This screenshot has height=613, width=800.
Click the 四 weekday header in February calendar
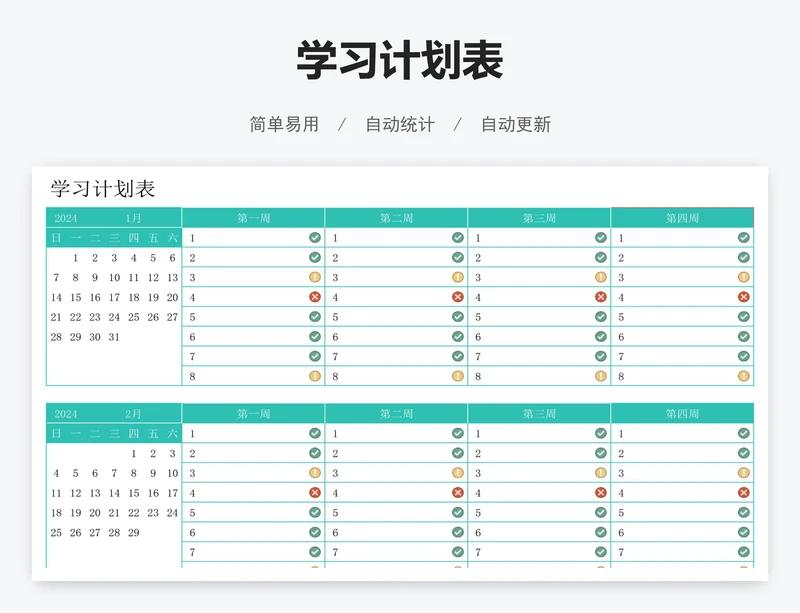tap(134, 433)
